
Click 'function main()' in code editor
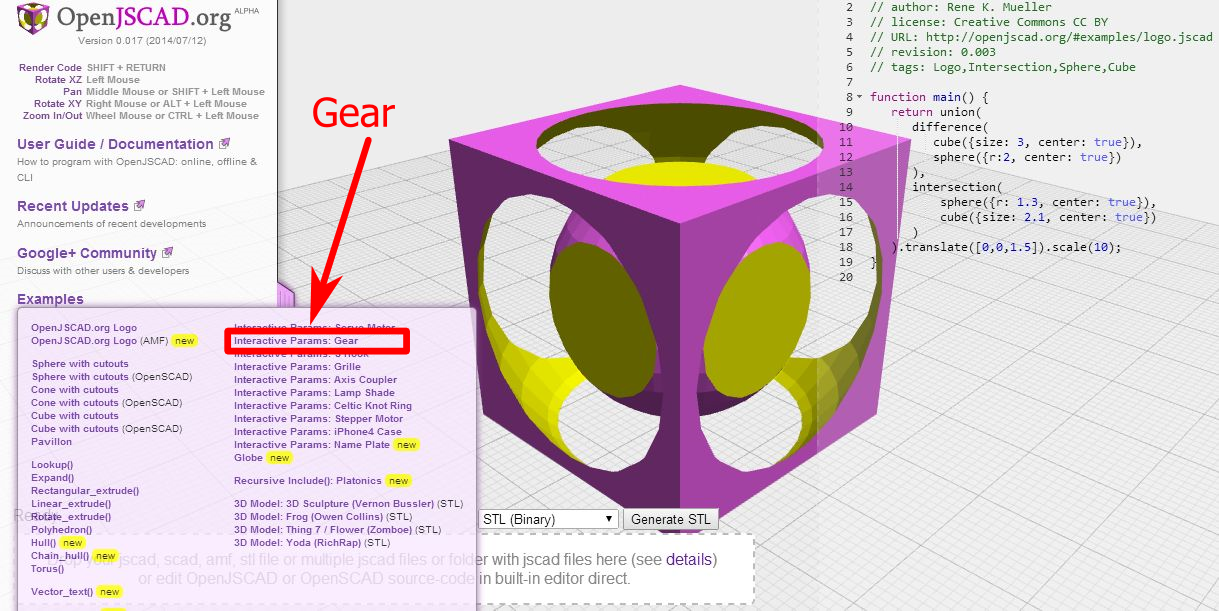pyautogui.click(x=929, y=97)
